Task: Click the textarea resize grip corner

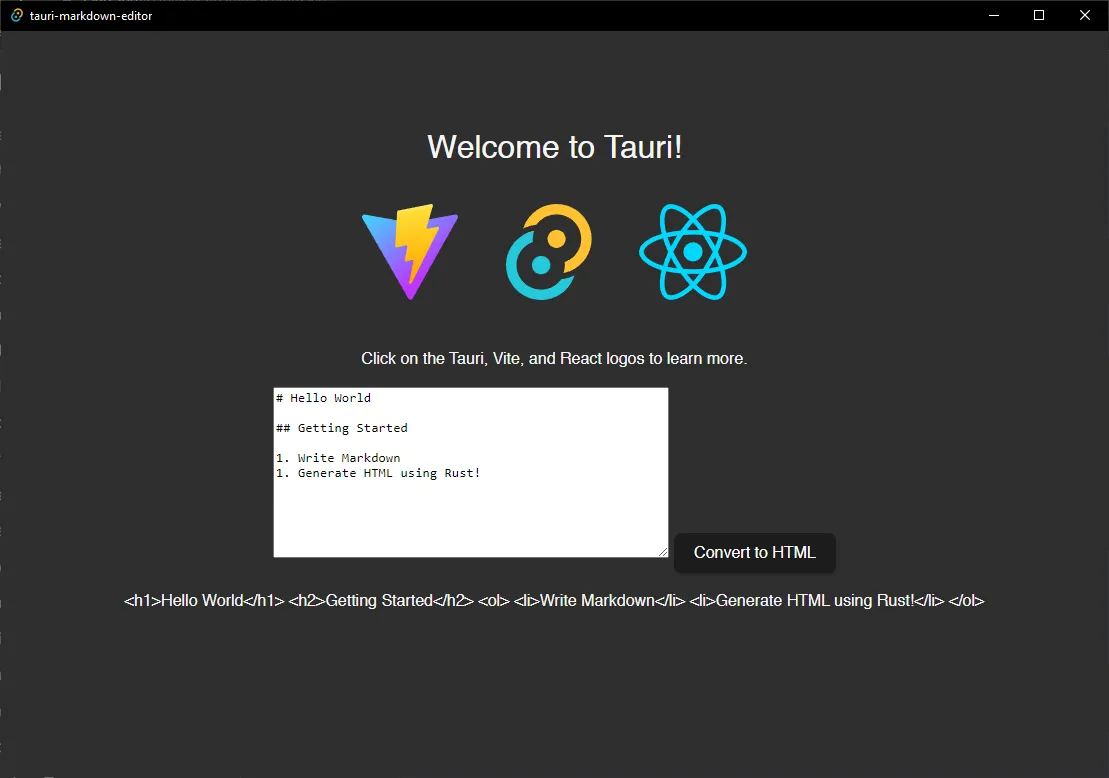Action: point(663,550)
